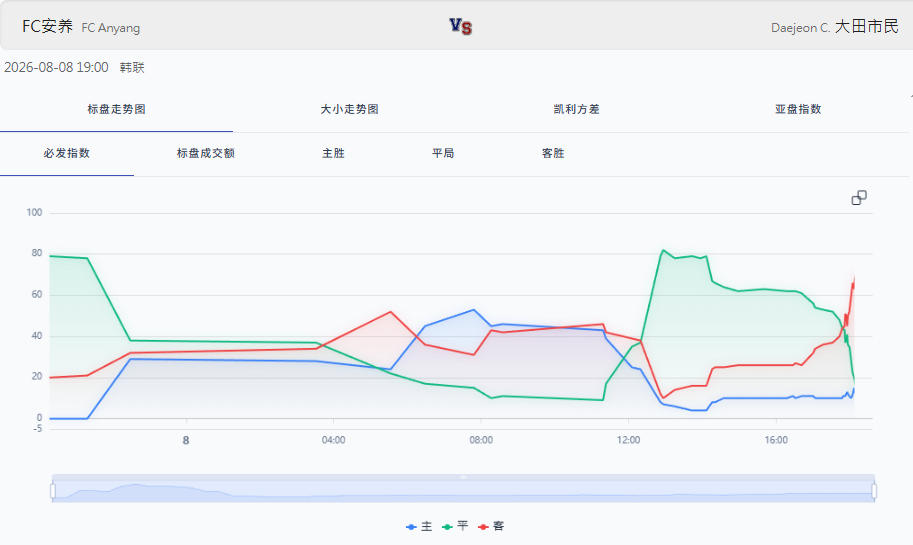The width and height of the screenshot is (913, 545).
Task: Click the VS match icon
Action: [x=461, y=26]
